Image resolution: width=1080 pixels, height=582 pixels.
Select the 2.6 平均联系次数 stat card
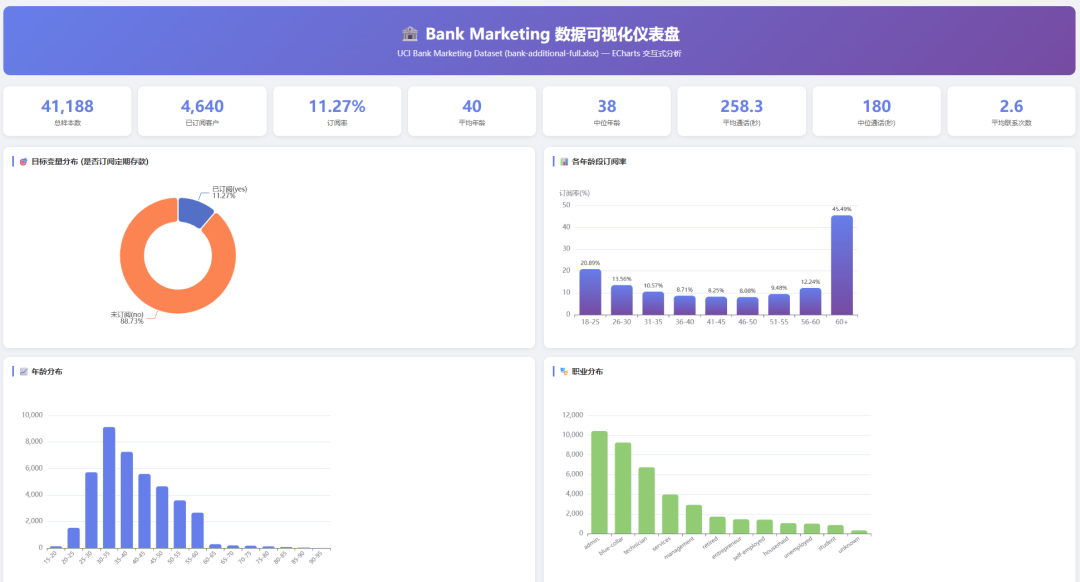[x=1011, y=111]
